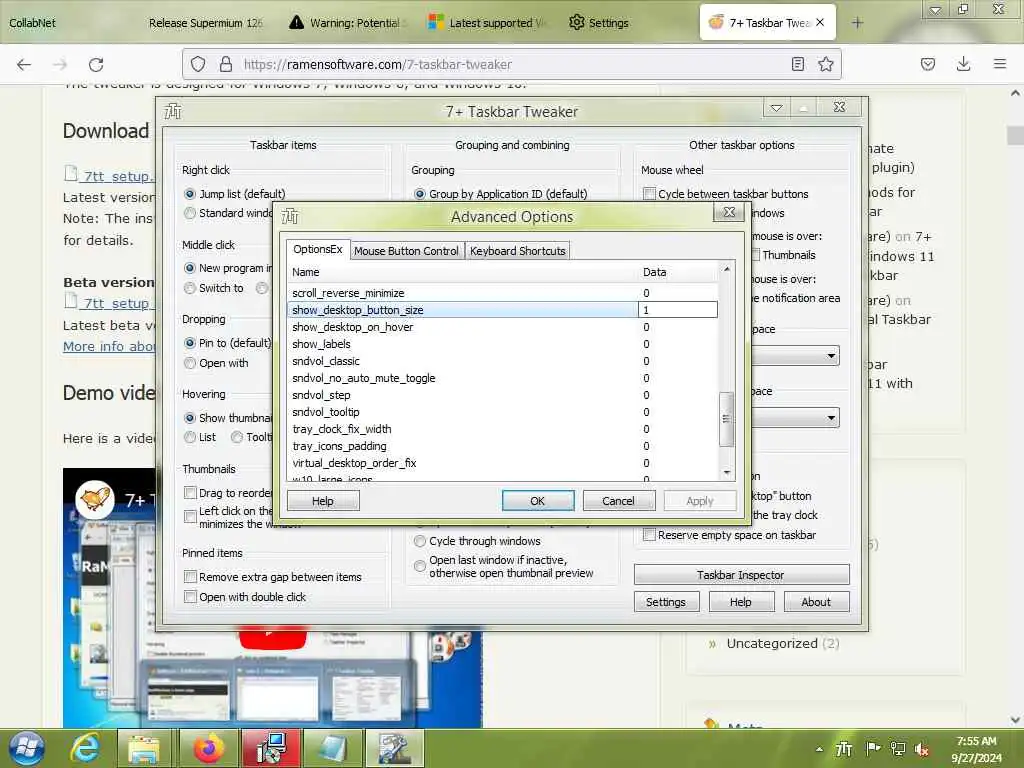This screenshot has height=768, width=1024.
Task: Click OK in Advanced Options dialog
Action: [537, 501]
